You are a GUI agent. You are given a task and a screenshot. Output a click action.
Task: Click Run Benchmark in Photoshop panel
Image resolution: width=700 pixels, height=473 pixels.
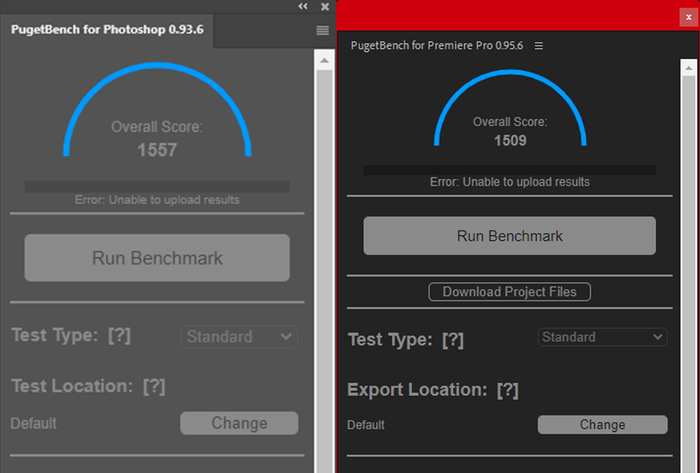pyautogui.click(x=157, y=258)
